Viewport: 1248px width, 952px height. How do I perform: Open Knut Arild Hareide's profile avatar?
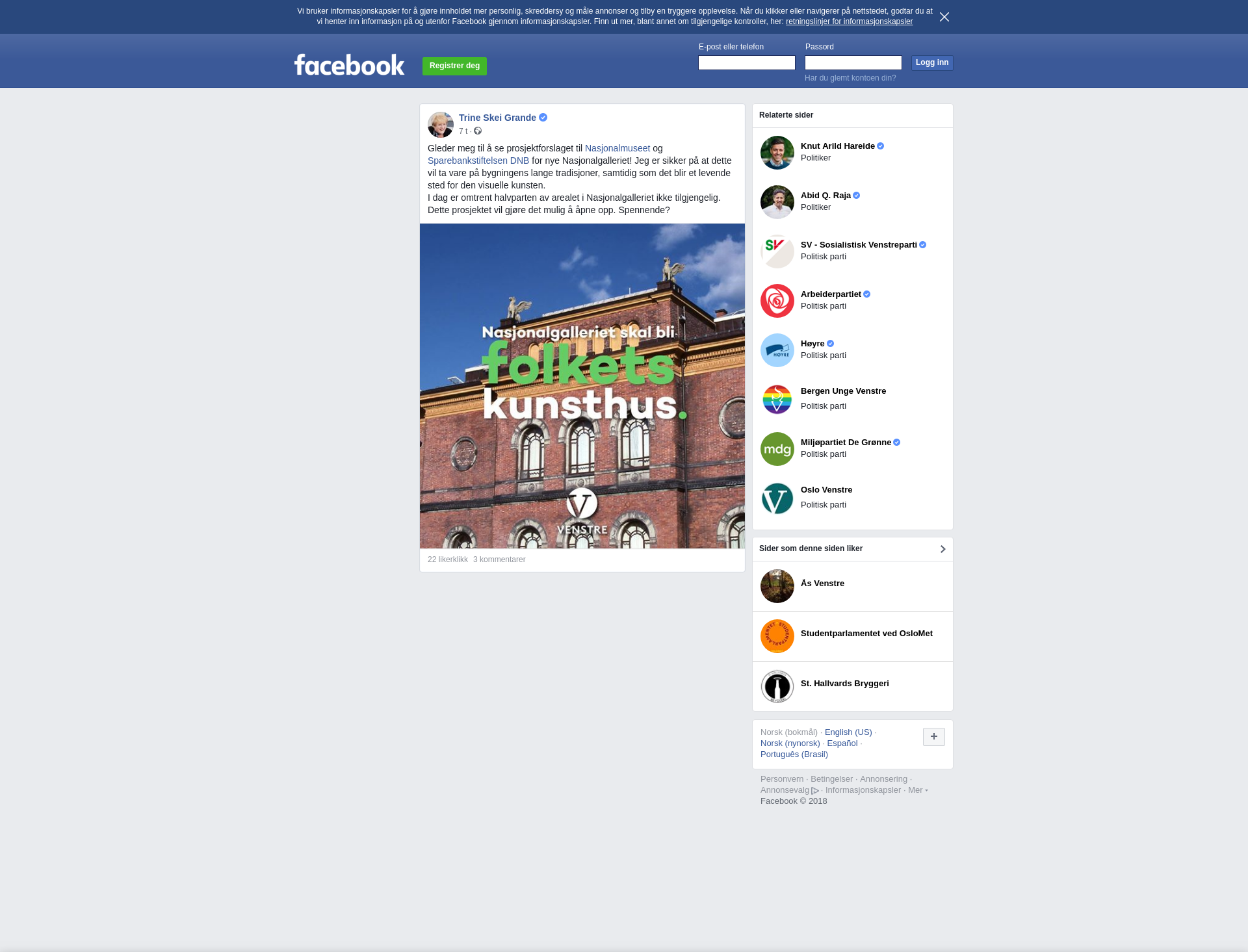click(x=777, y=153)
